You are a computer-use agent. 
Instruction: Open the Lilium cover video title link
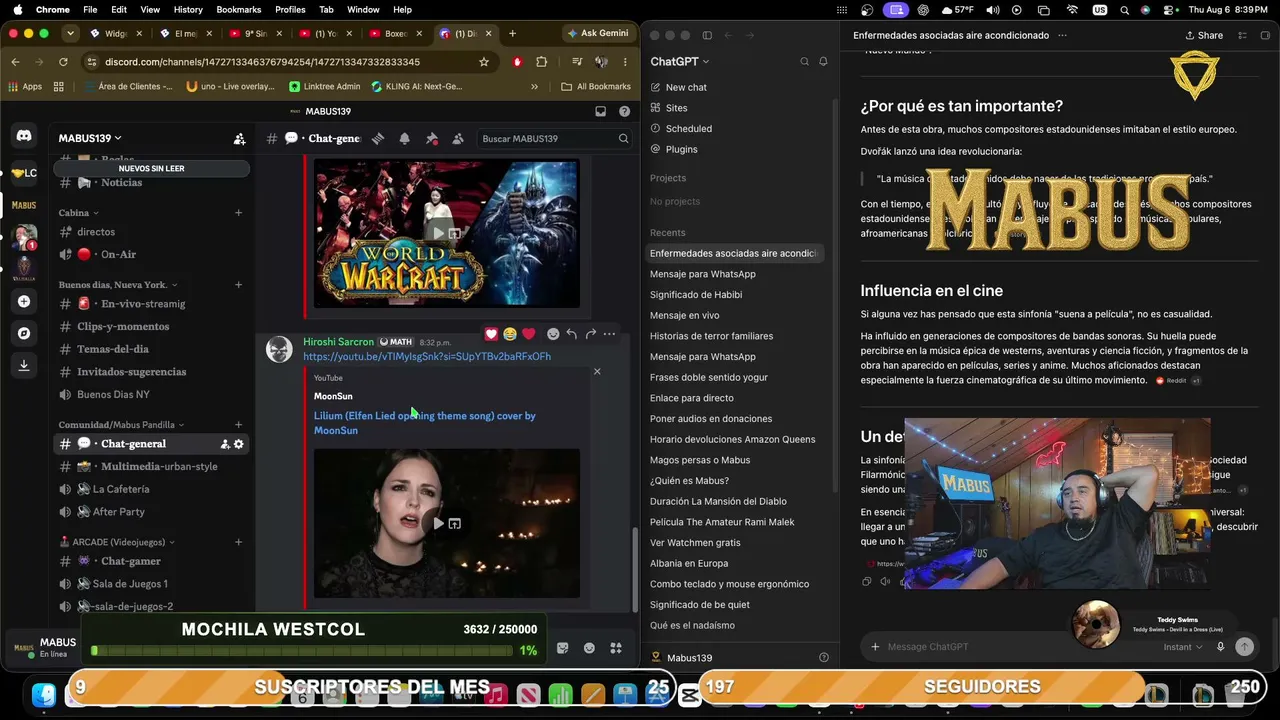pyautogui.click(x=425, y=423)
